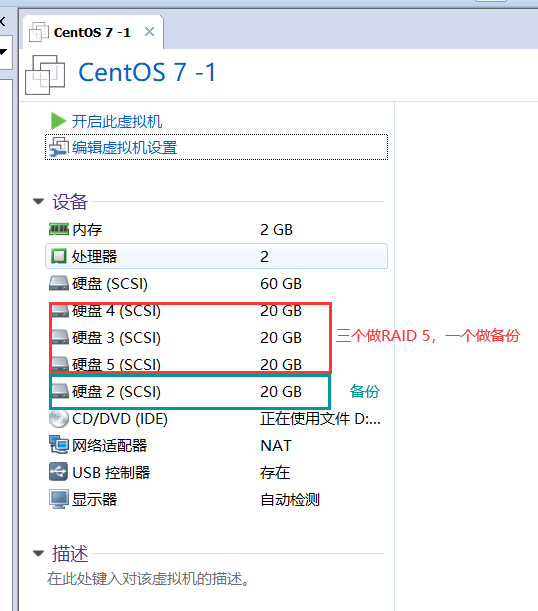This screenshot has width=538, height=611.
Task: Click 编辑虚拟机设置 link
Action: click(x=125, y=148)
